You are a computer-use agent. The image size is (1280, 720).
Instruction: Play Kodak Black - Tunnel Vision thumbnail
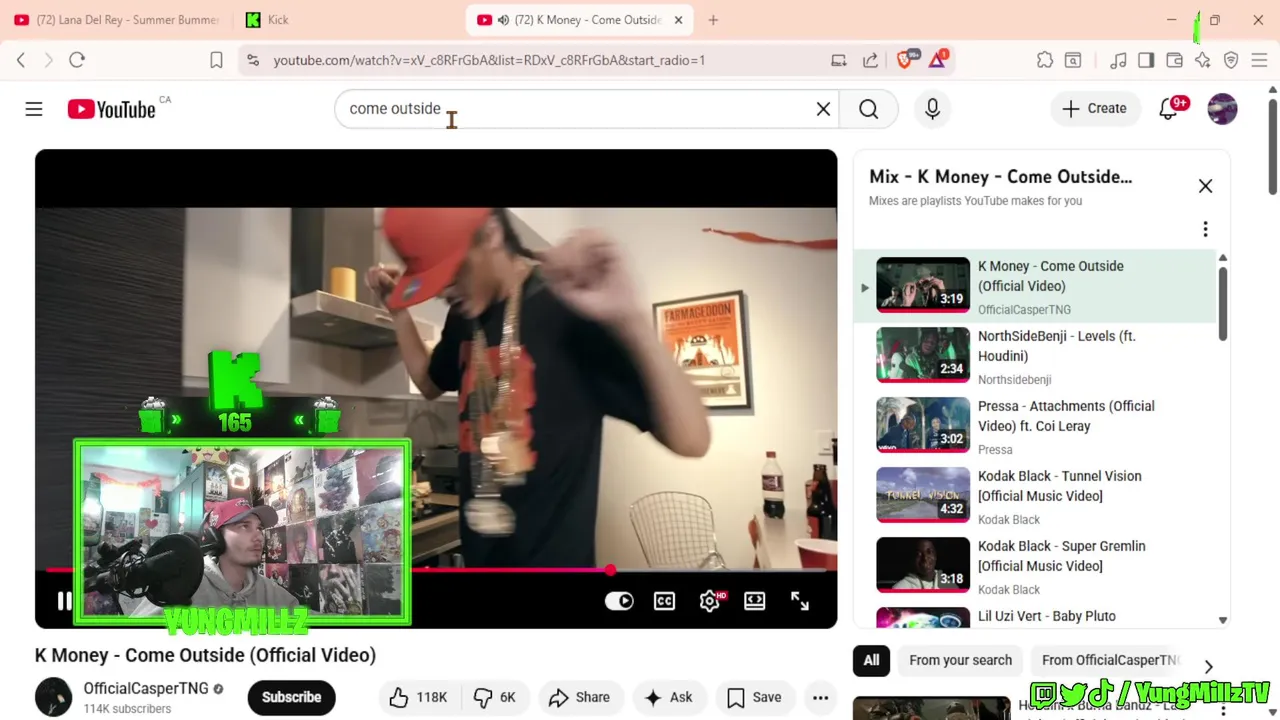tap(923, 495)
